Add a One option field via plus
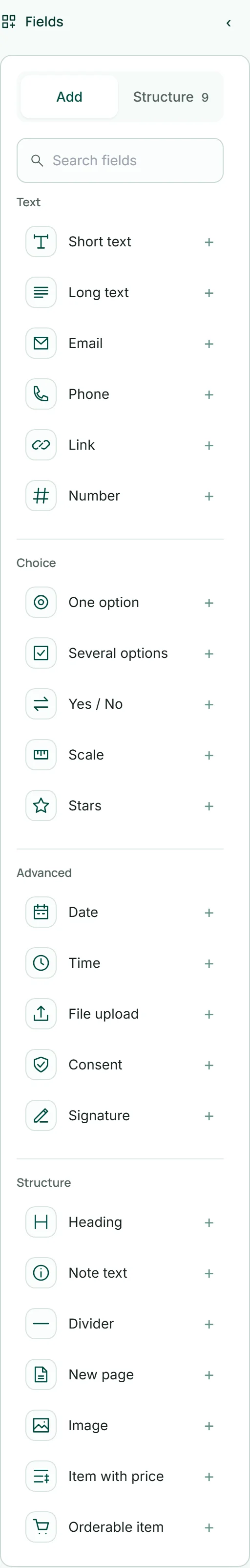Image resolution: width=250 pixels, height=1568 pixels. 209,603
